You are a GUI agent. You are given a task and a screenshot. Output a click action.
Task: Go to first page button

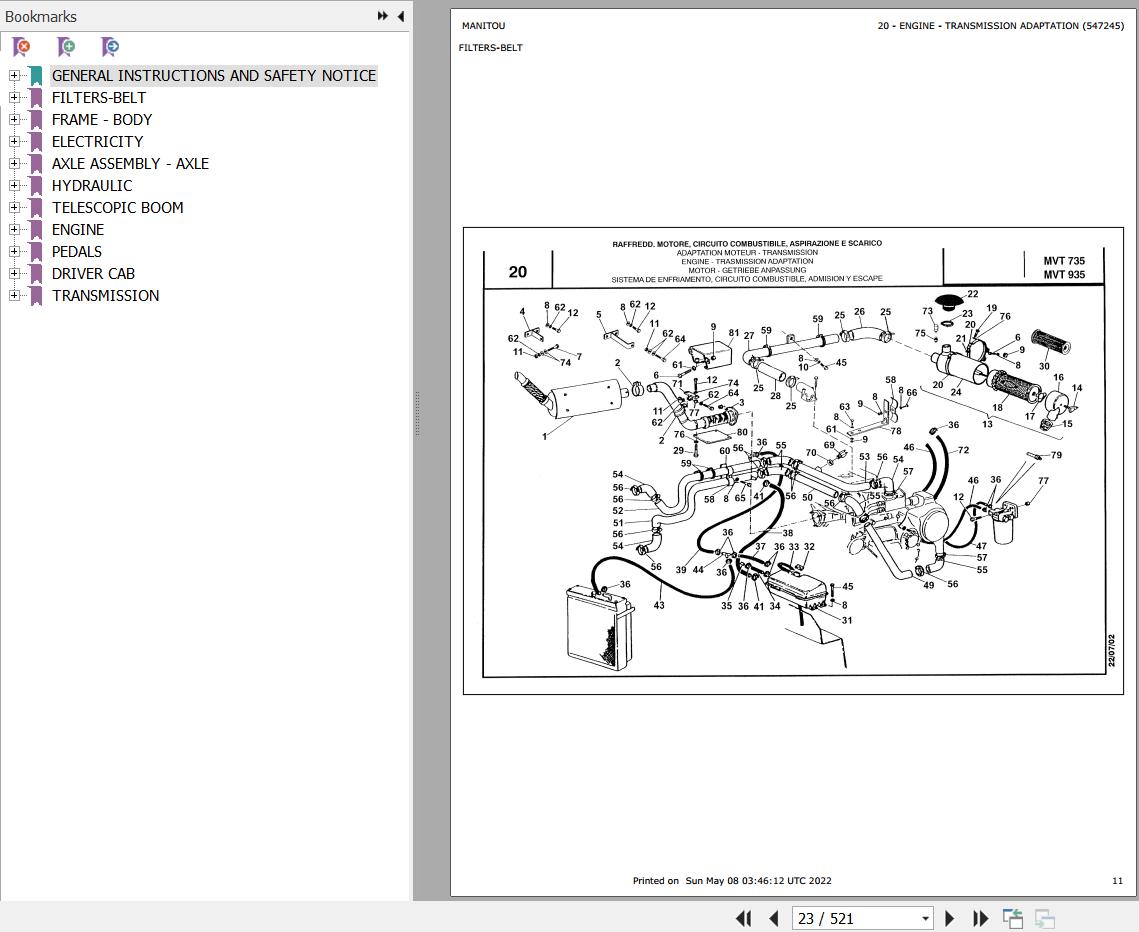[743, 918]
